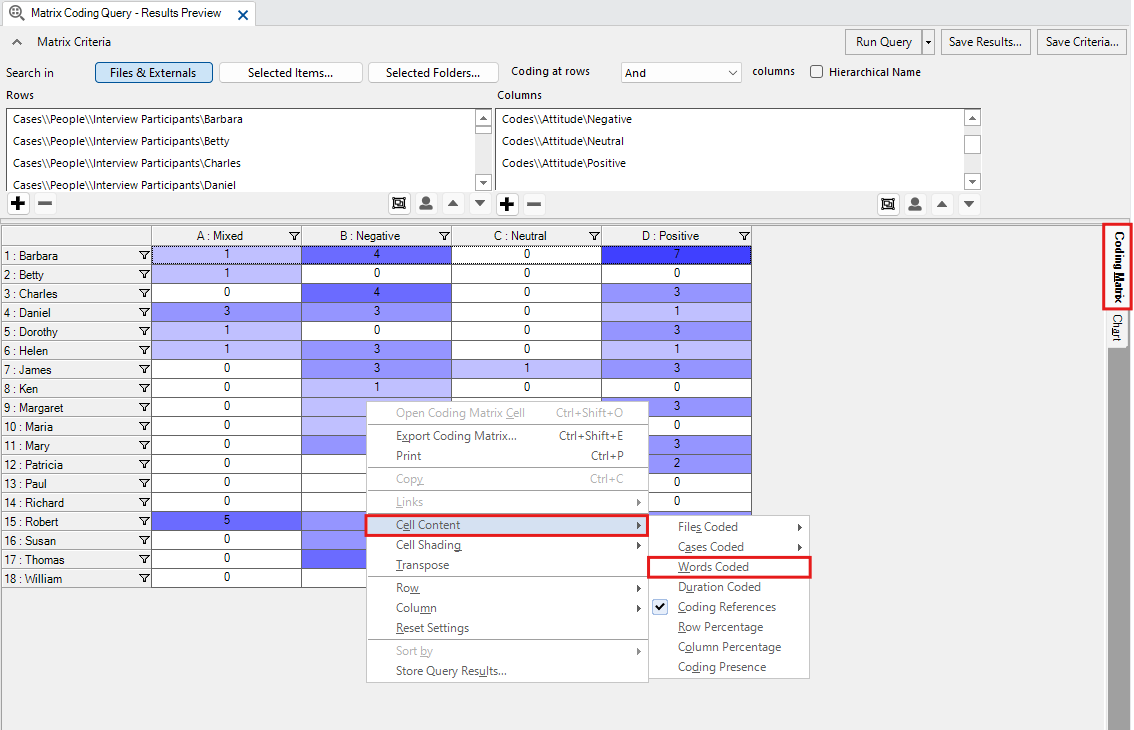Click the filter icon on column D : Positive

744,236
